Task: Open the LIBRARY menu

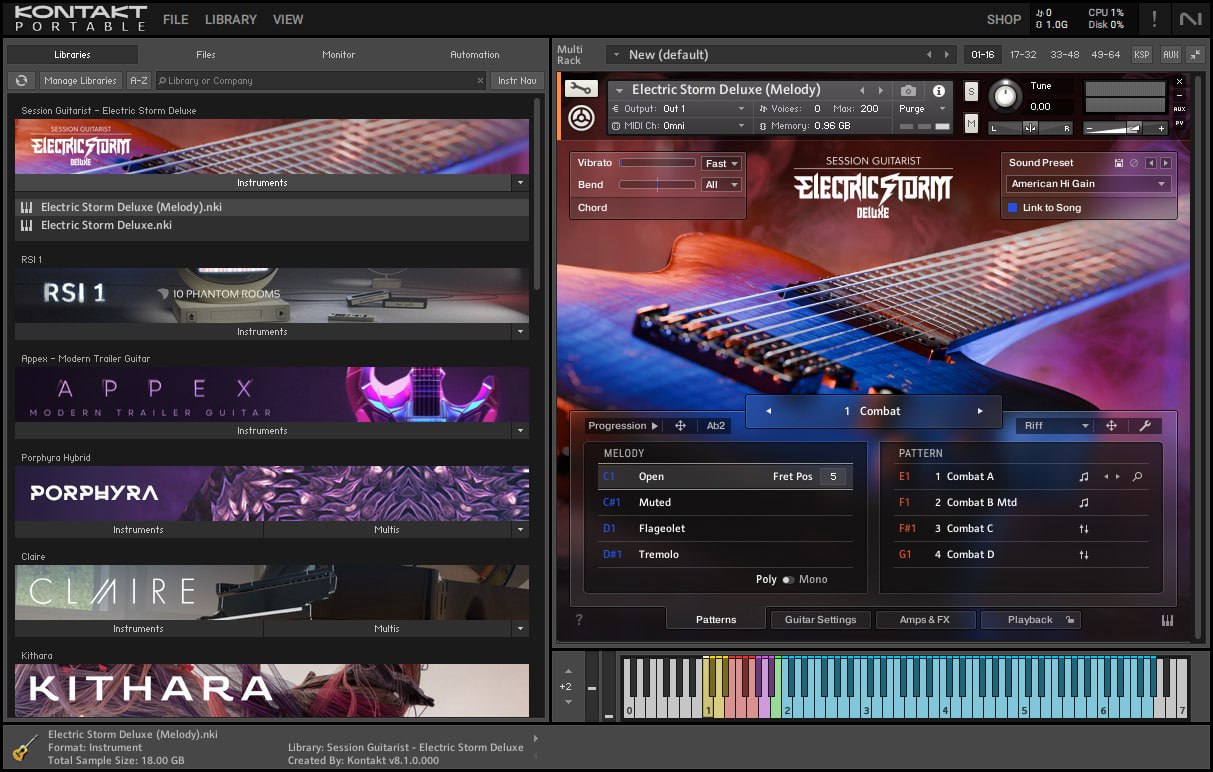Action: [x=230, y=19]
